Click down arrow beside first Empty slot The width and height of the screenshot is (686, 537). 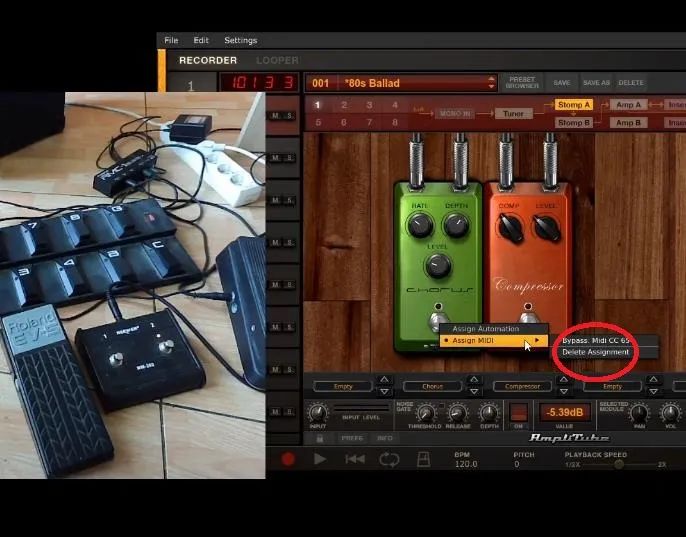[384, 391]
